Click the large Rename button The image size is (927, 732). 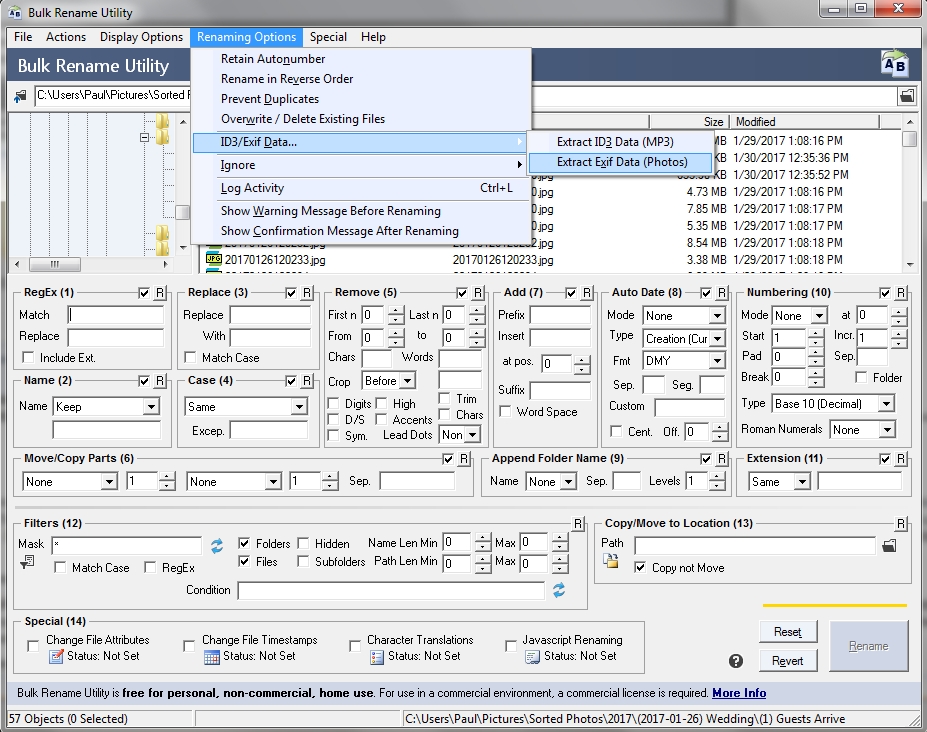[x=868, y=646]
